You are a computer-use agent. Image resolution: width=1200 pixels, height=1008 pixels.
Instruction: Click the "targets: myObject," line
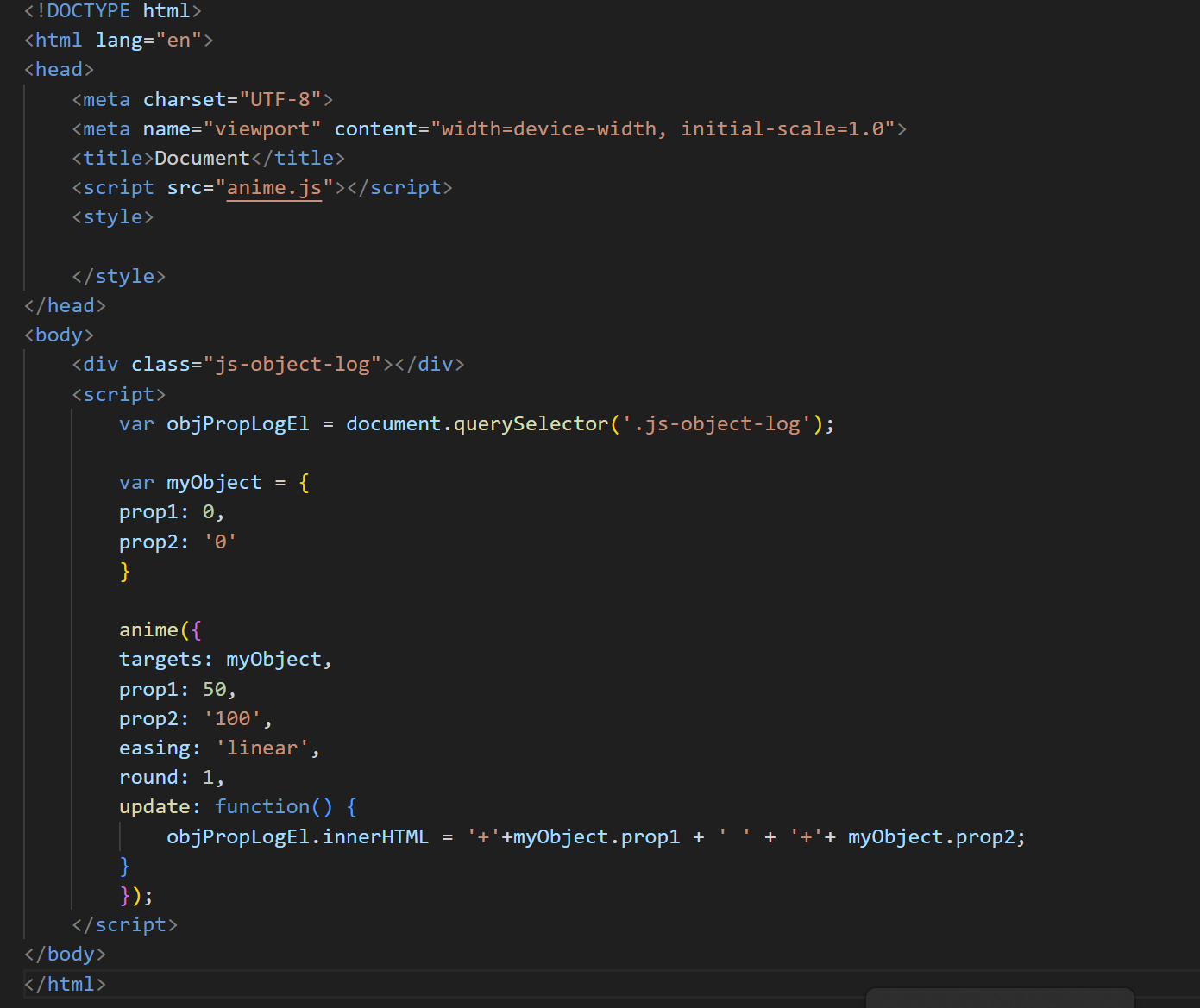pos(226,660)
